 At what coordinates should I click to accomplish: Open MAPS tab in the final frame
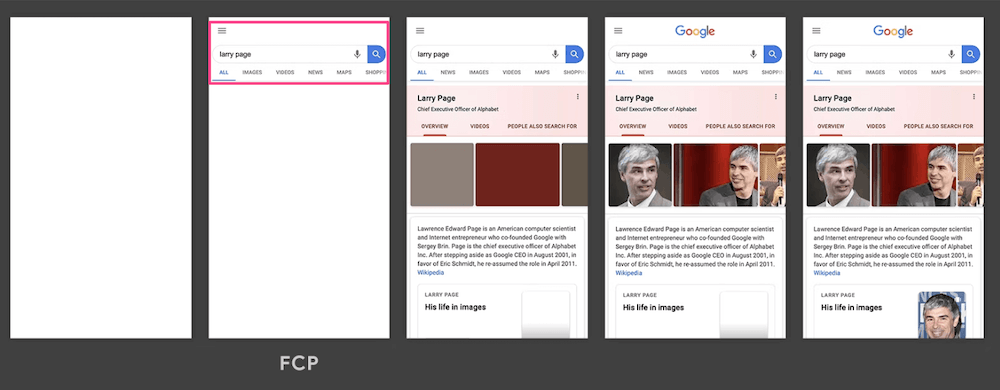coord(938,73)
